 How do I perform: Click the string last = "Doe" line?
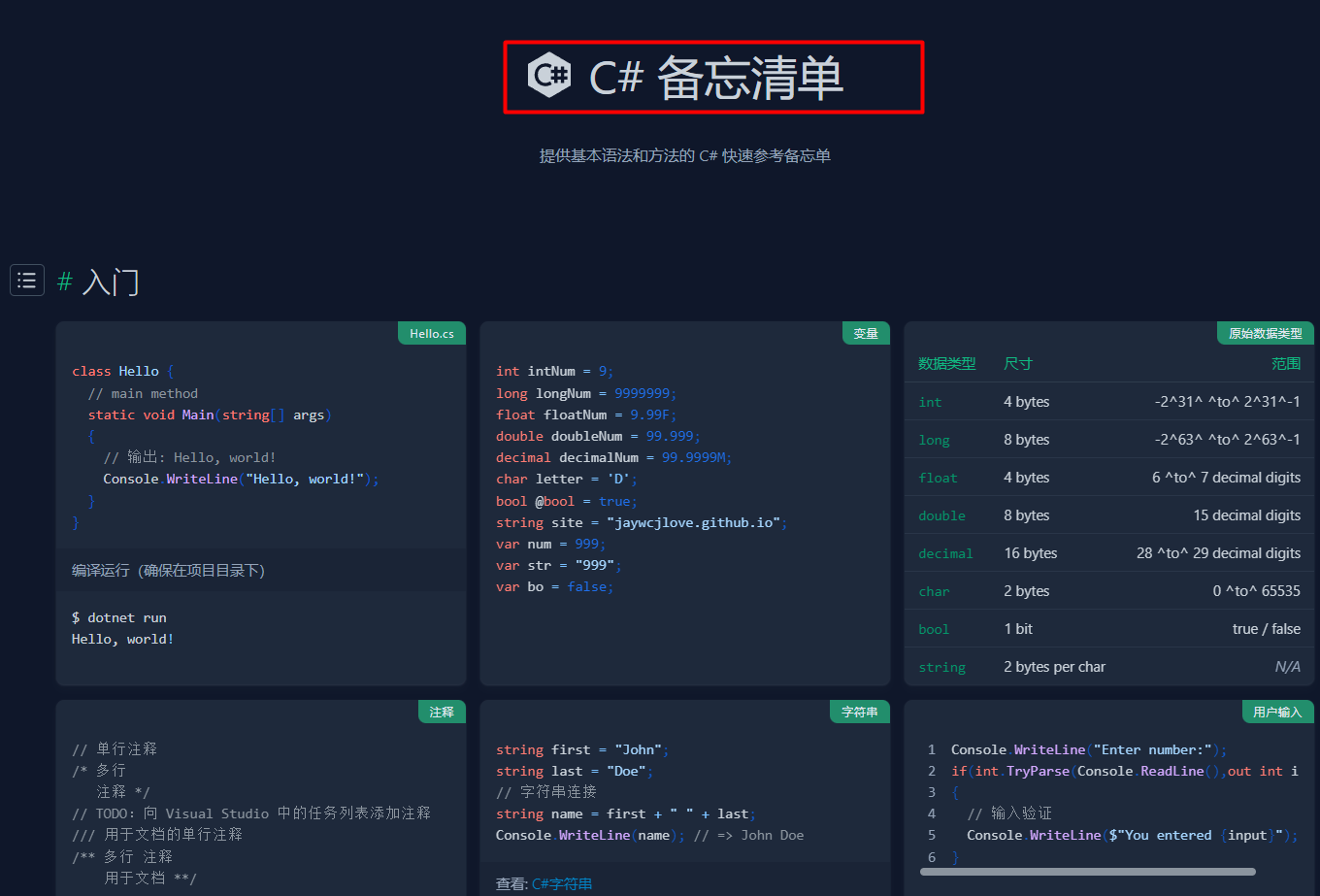click(575, 771)
